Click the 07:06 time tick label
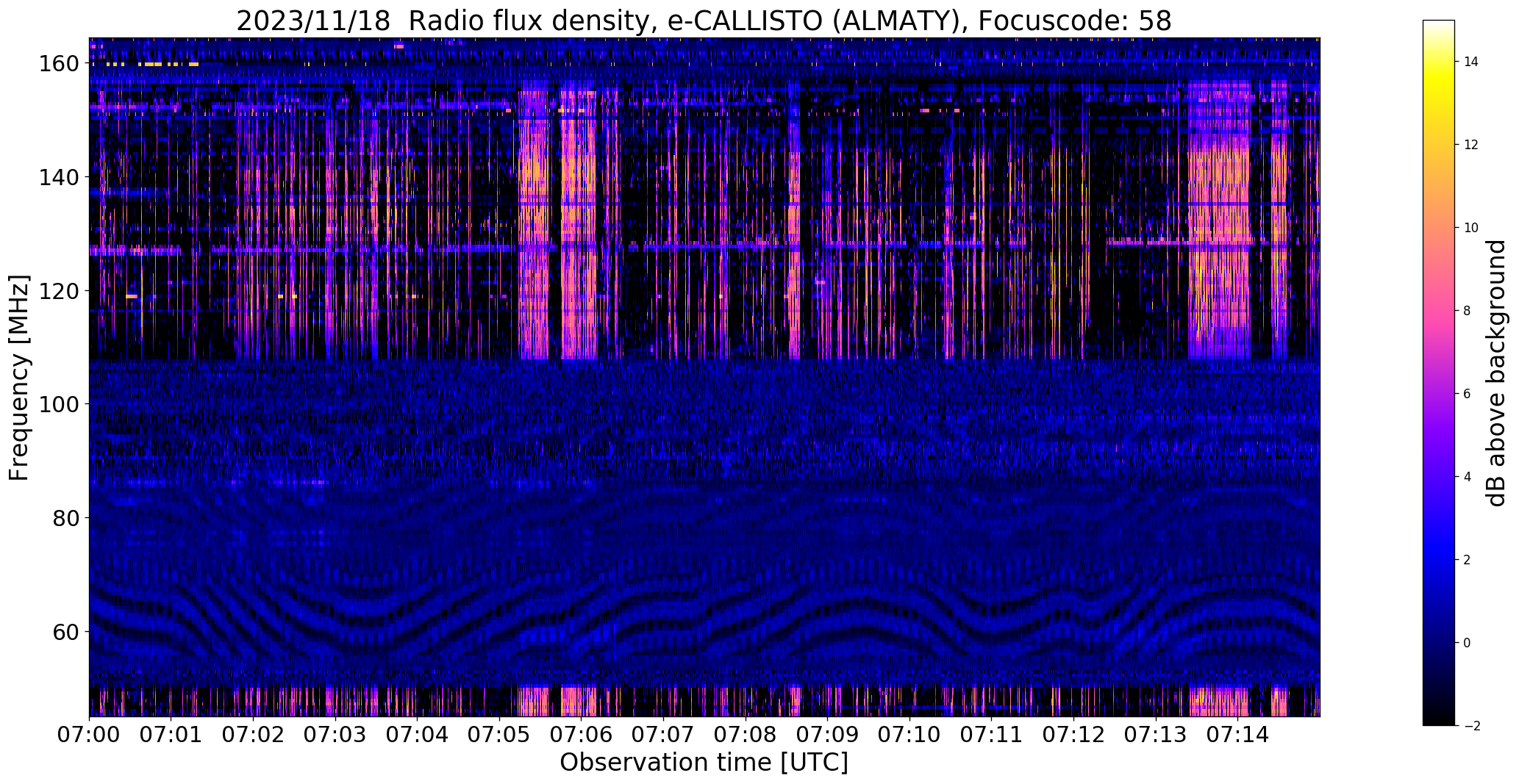Screen dimensions: 1519x784 point(582,734)
